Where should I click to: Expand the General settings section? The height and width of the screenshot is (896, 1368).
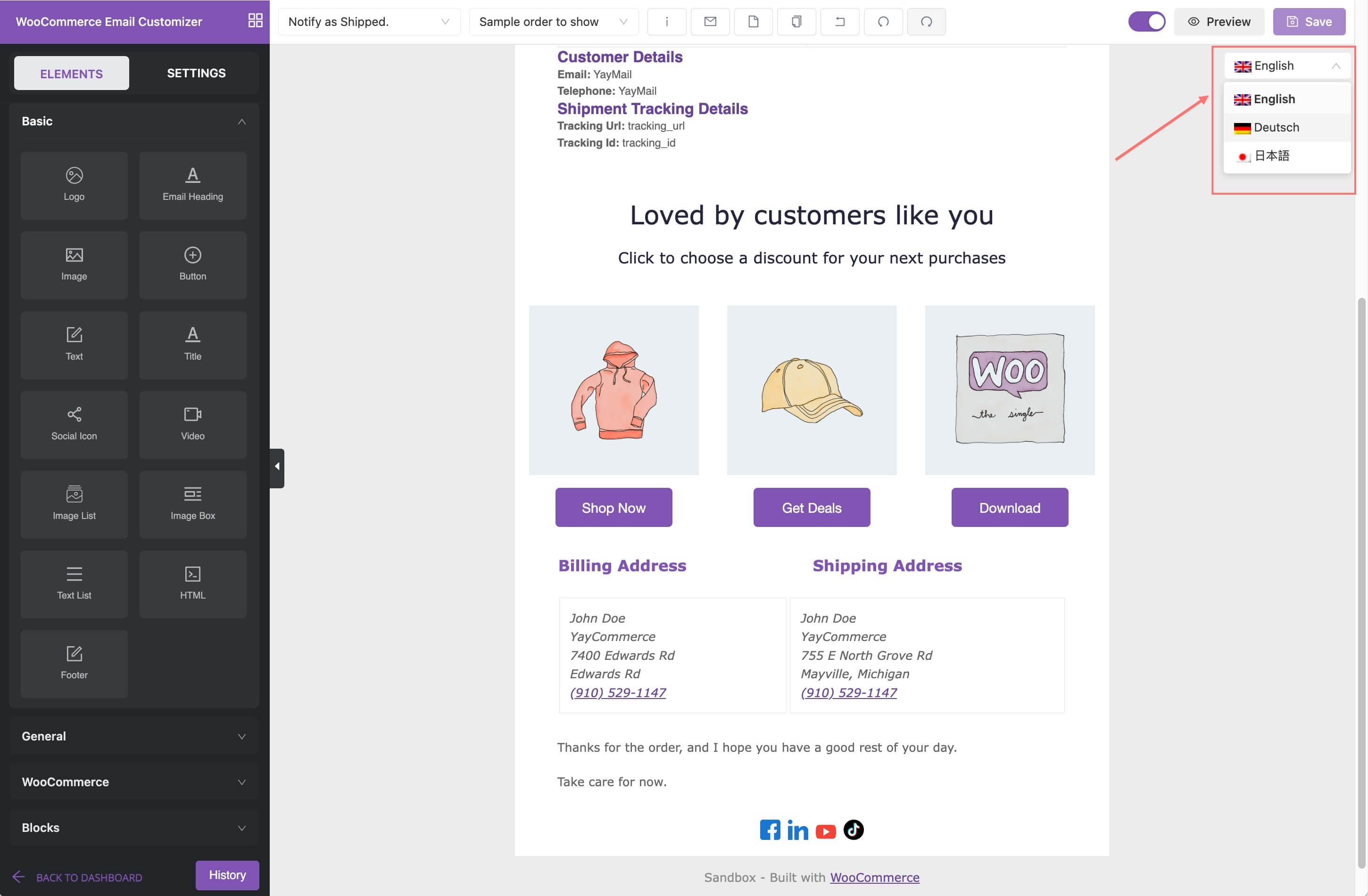134,736
